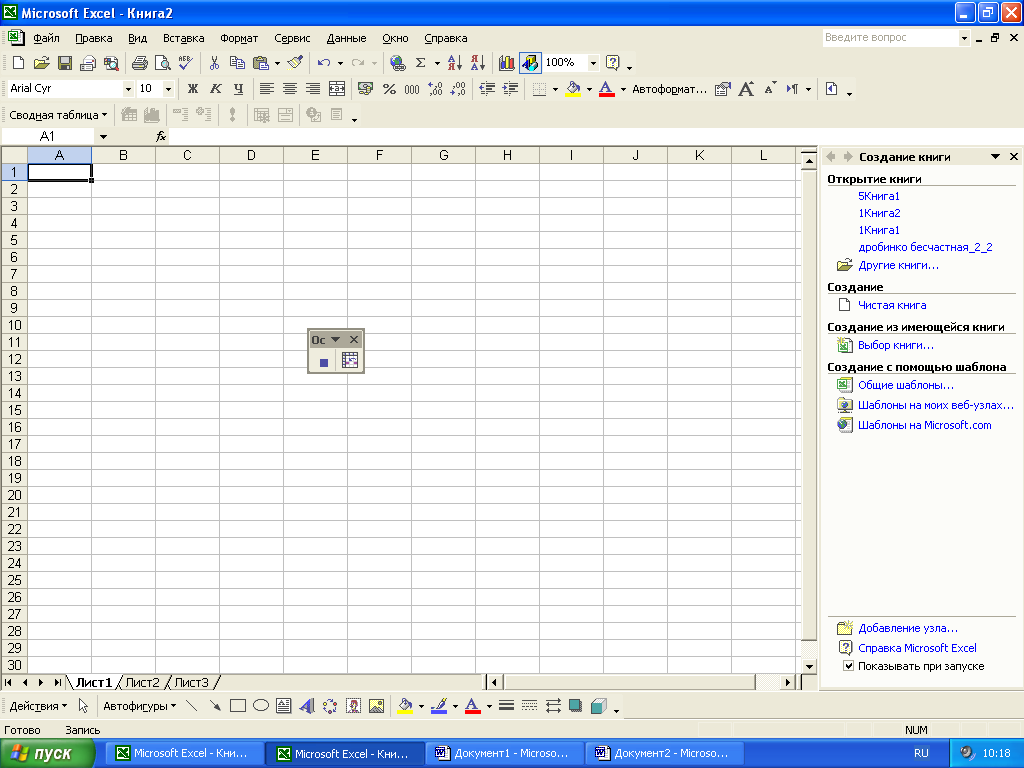
Task: Open the Chart Wizard icon
Action: (506, 63)
